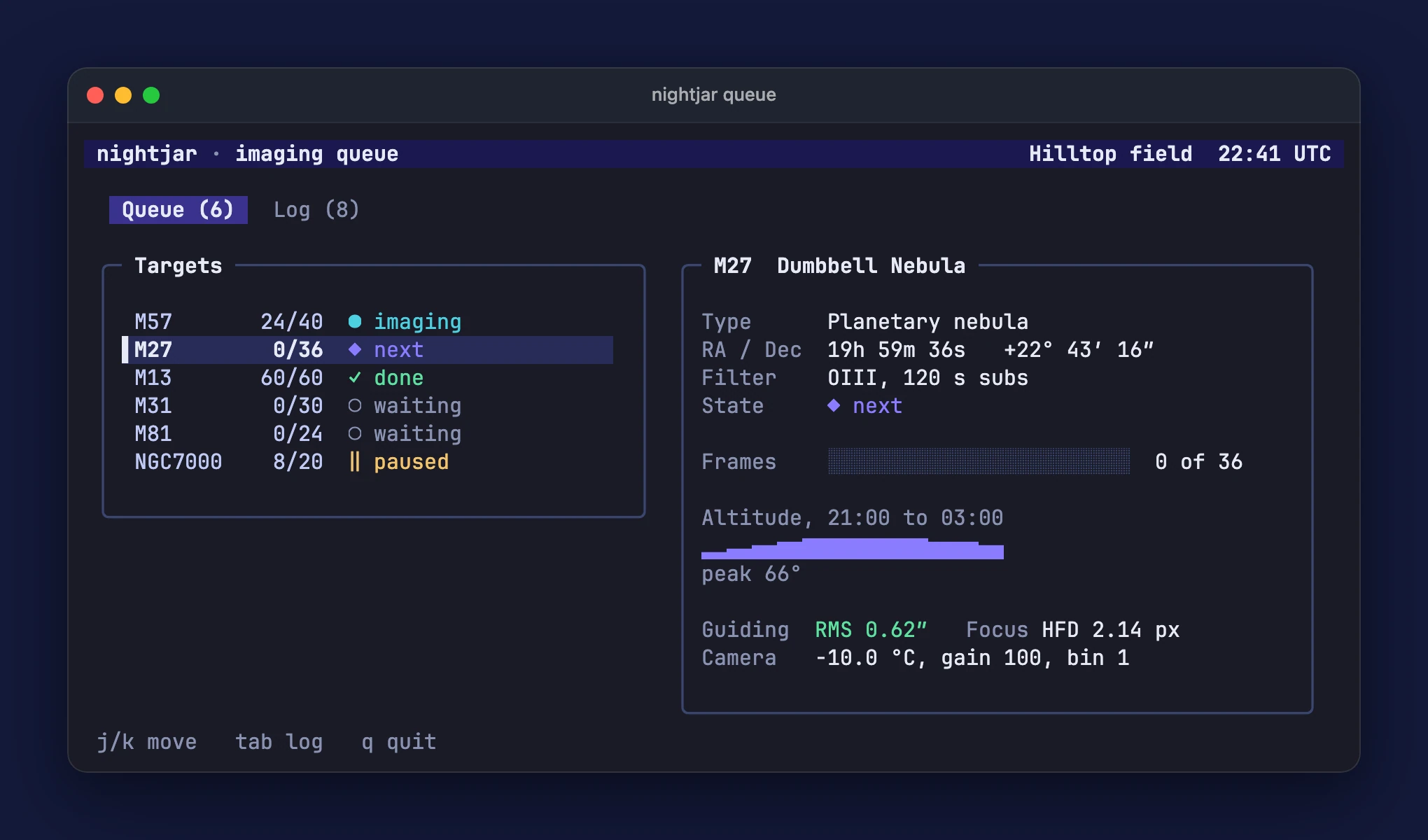Click the 'RMS 0.62″' guiding value
1428x840 pixels.
tap(871, 629)
